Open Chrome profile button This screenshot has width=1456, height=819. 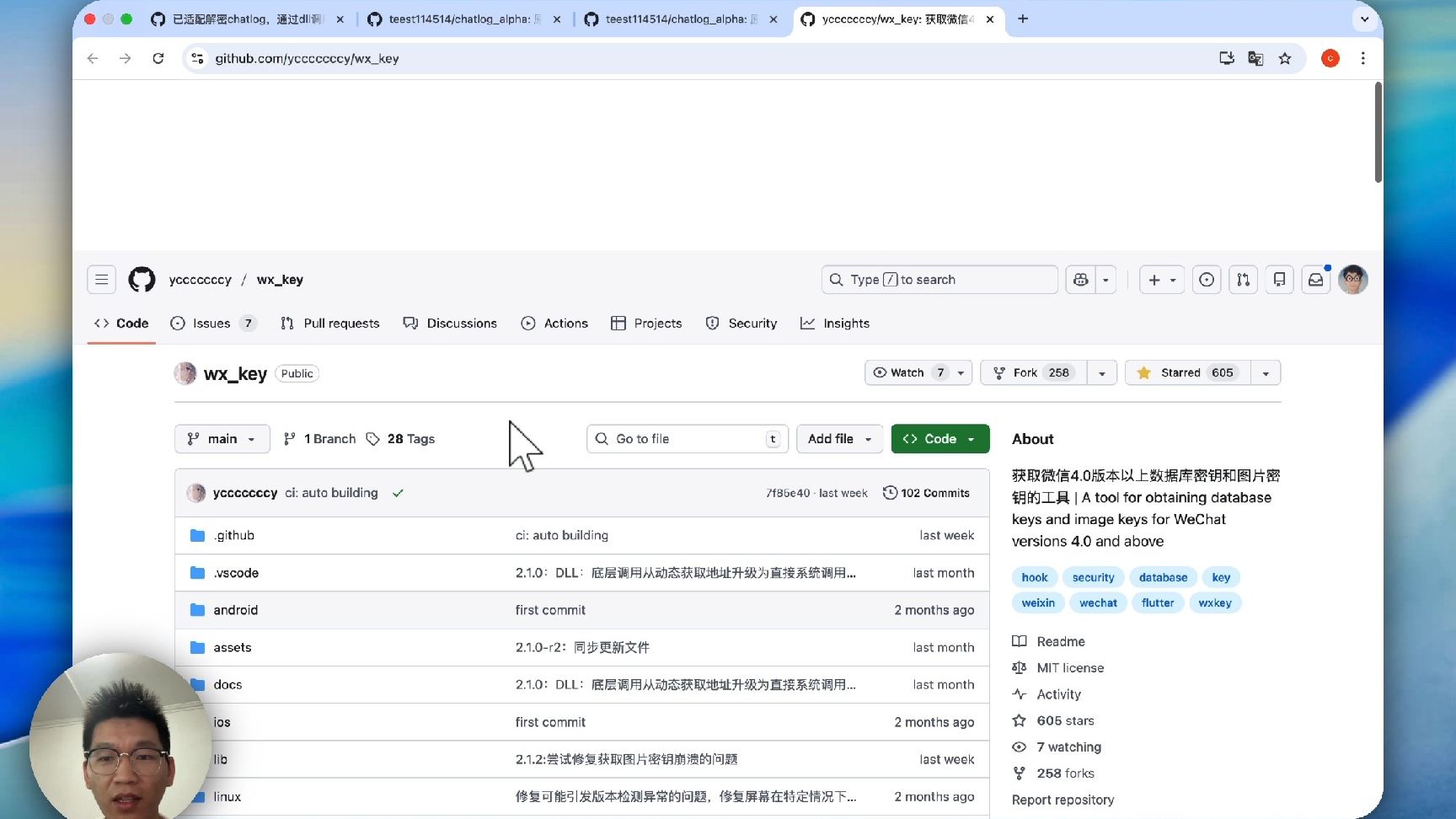coord(1330,58)
